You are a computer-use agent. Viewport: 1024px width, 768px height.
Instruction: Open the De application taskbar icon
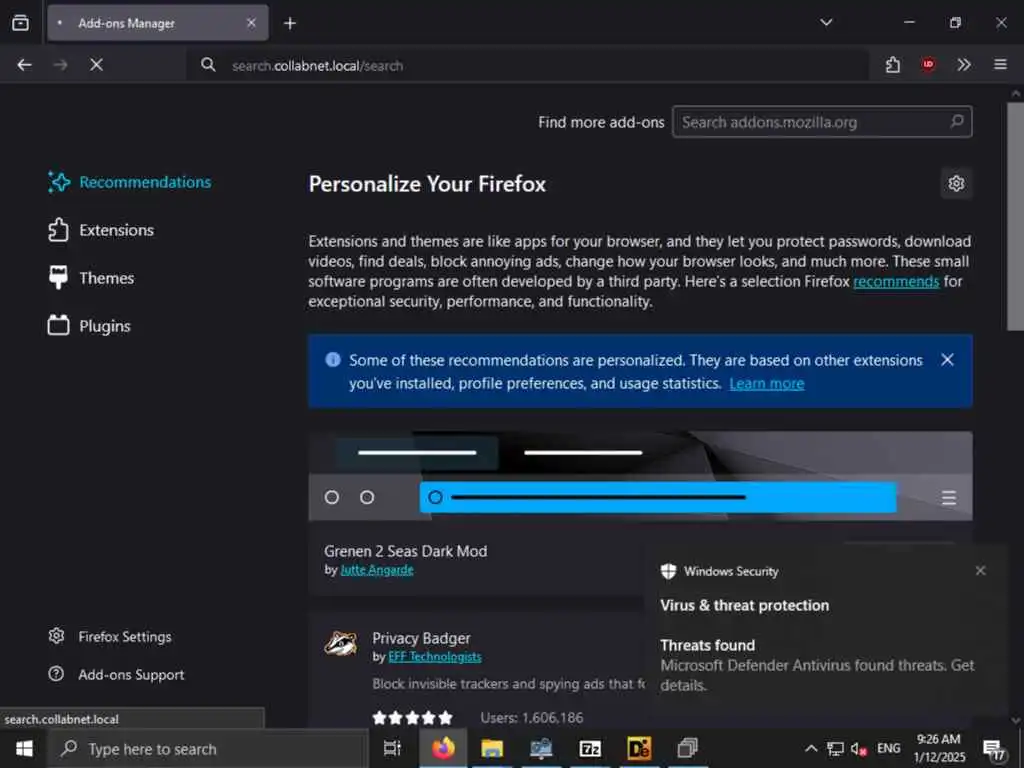639,748
